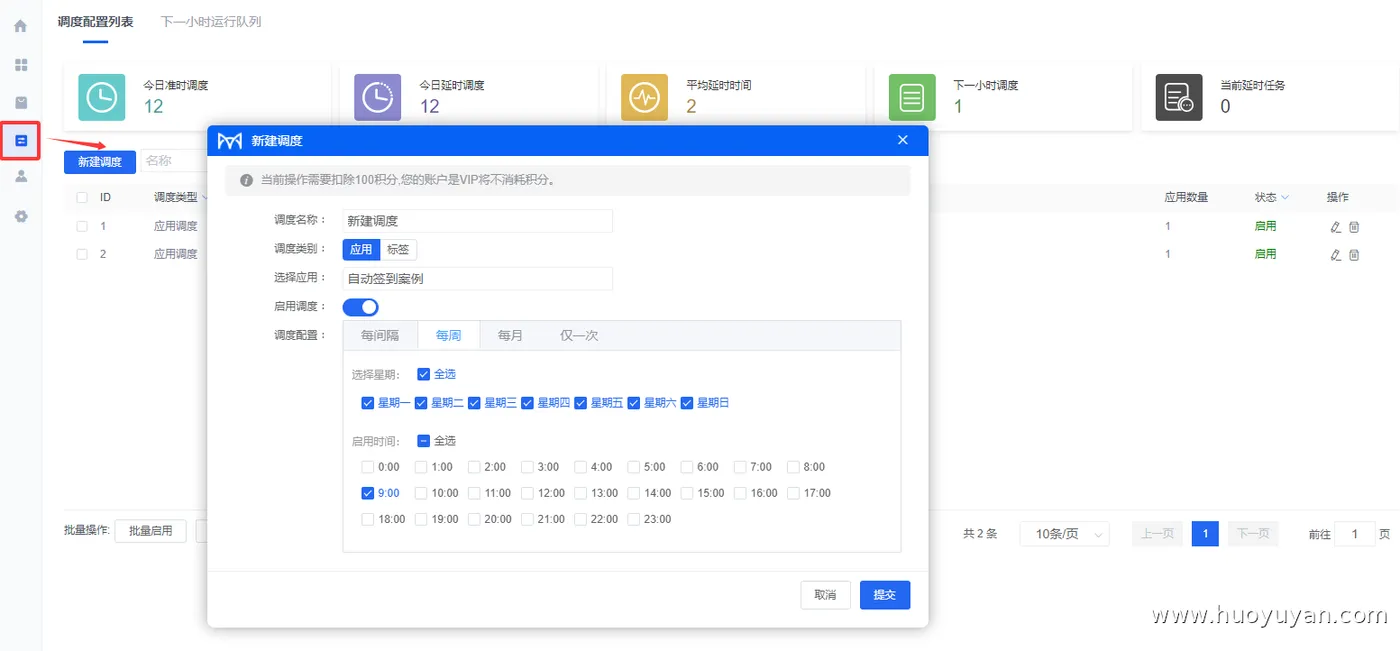Uncheck 星期五 checkbox
The image size is (1400, 651).
pos(581,403)
